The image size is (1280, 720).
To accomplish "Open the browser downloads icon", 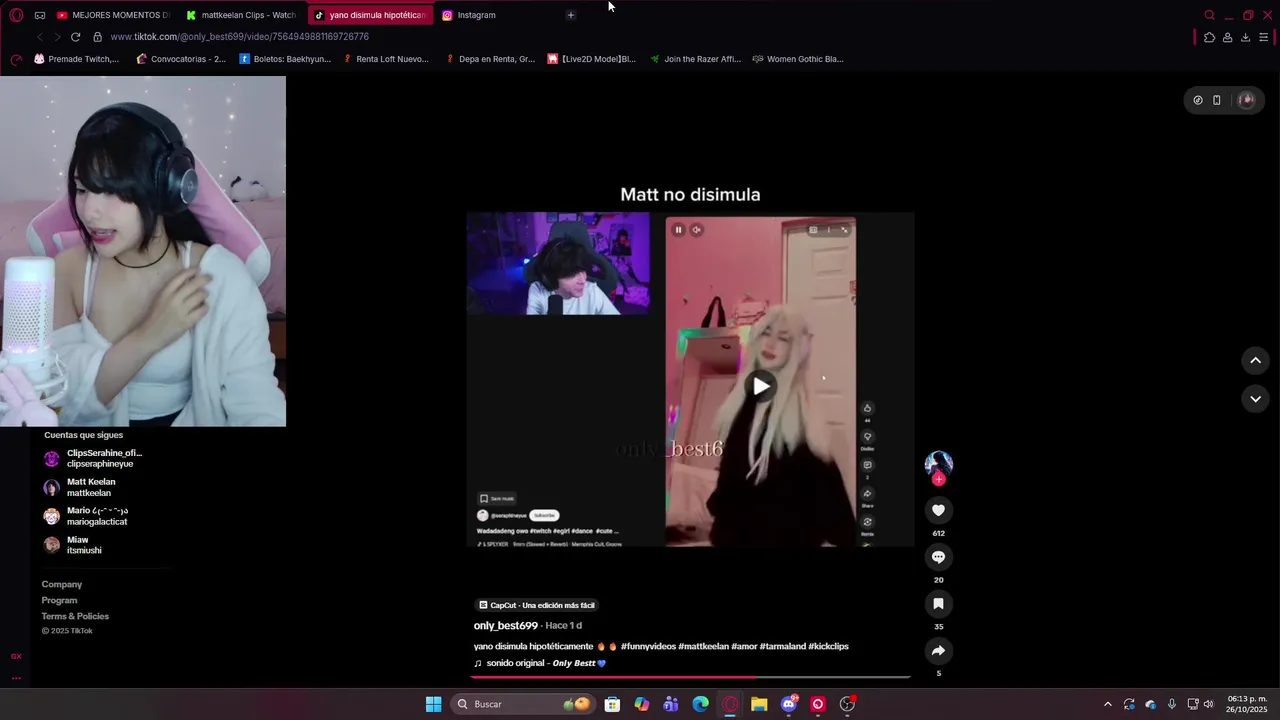I will tap(1245, 37).
